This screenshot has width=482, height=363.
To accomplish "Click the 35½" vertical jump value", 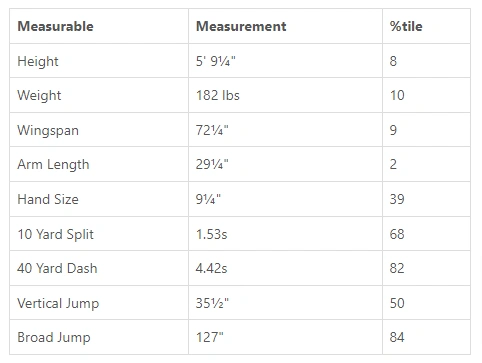I will point(212,303).
